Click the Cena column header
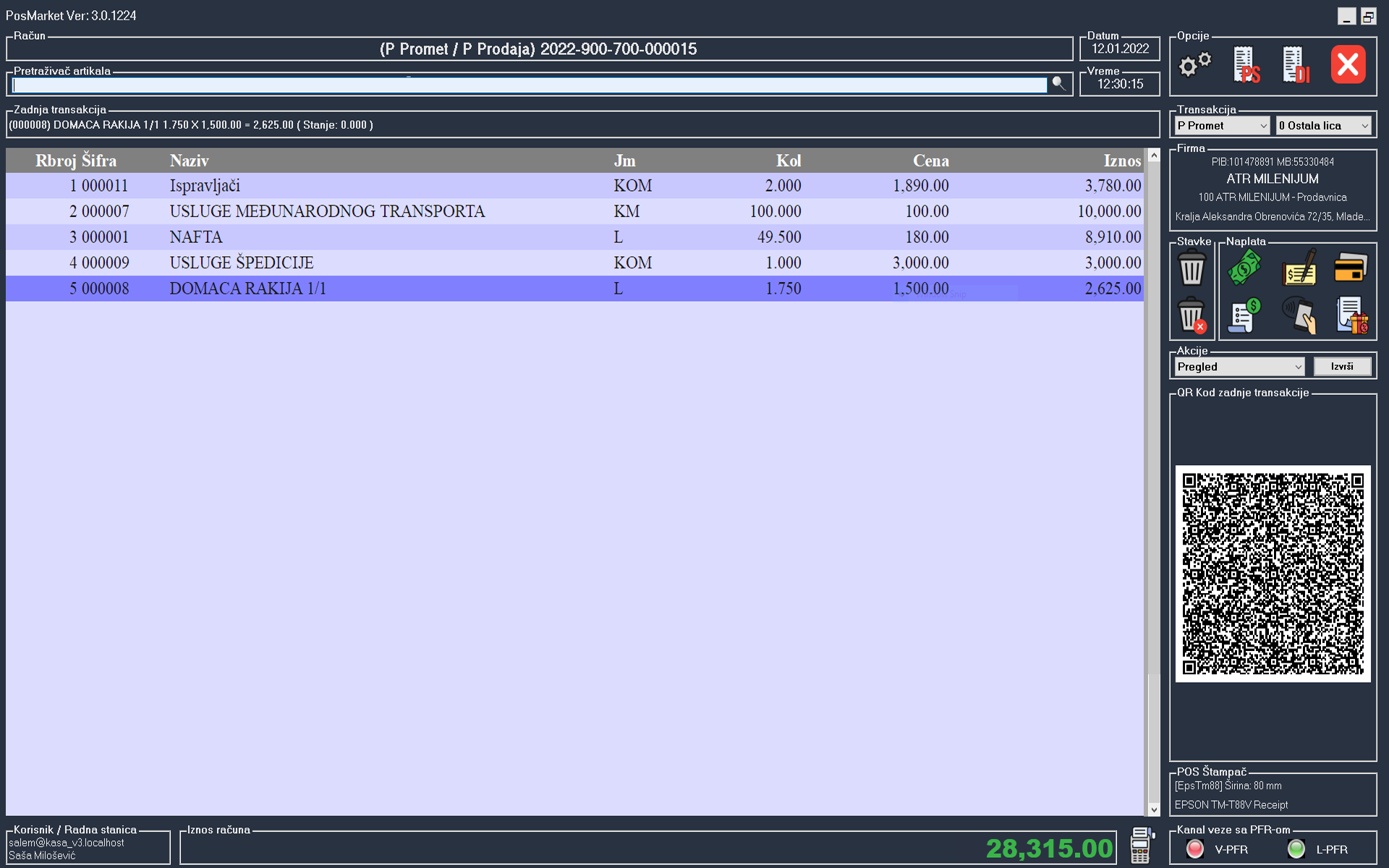This screenshot has width=1389, height=868. point(931,161)
